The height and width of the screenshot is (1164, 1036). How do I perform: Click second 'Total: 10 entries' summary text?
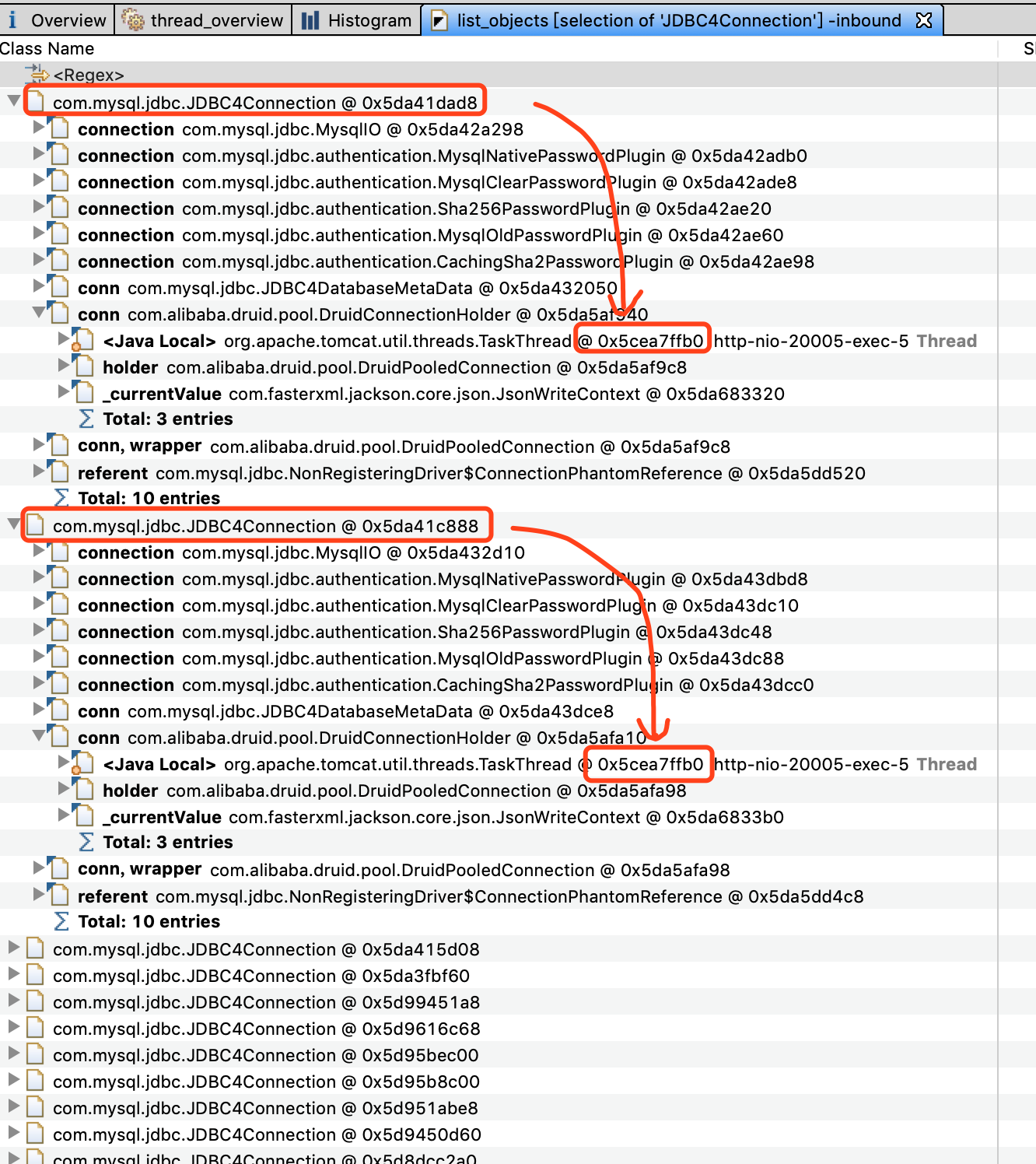(x=149, y=921)
